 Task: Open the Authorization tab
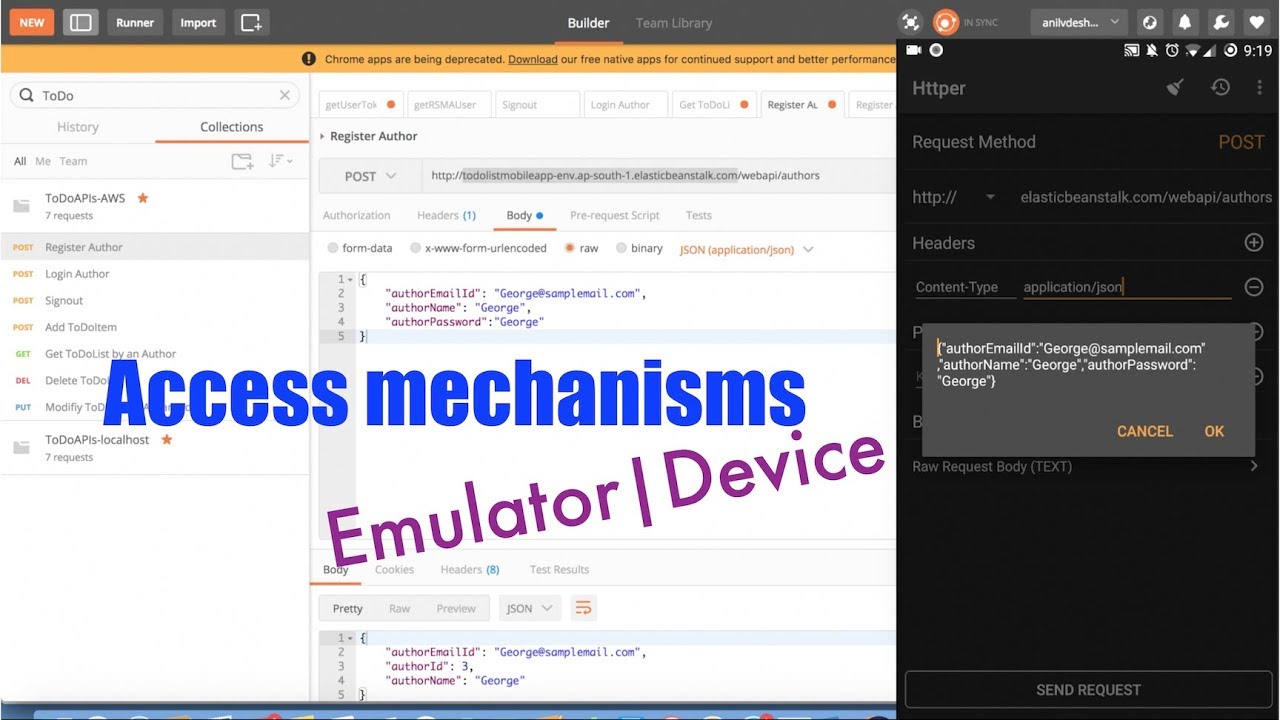point(356,215)
